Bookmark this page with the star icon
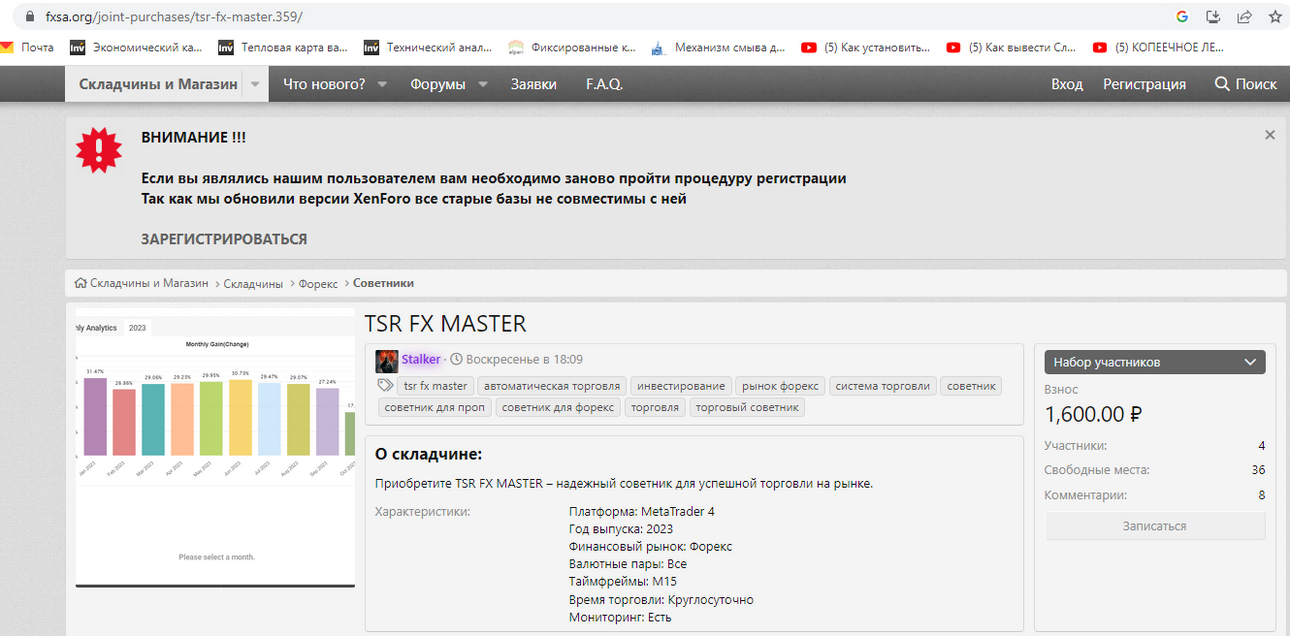The width and height of the screenshot is (1290, 636). pyautogui.click(x=1275, y=17)
